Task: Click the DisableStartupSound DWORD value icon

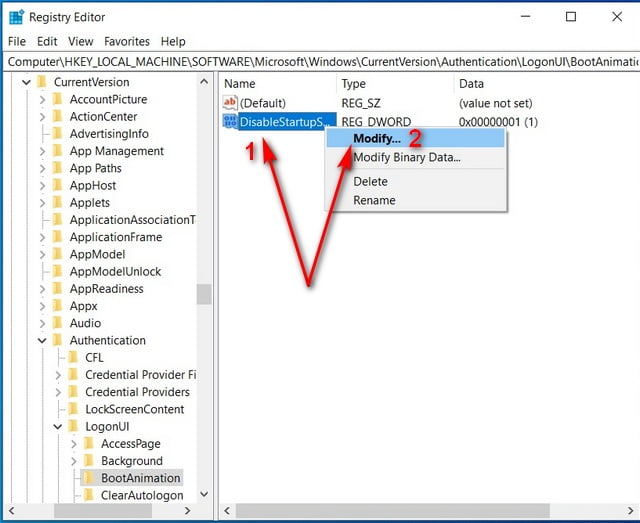Action: [x=230, y=121]
